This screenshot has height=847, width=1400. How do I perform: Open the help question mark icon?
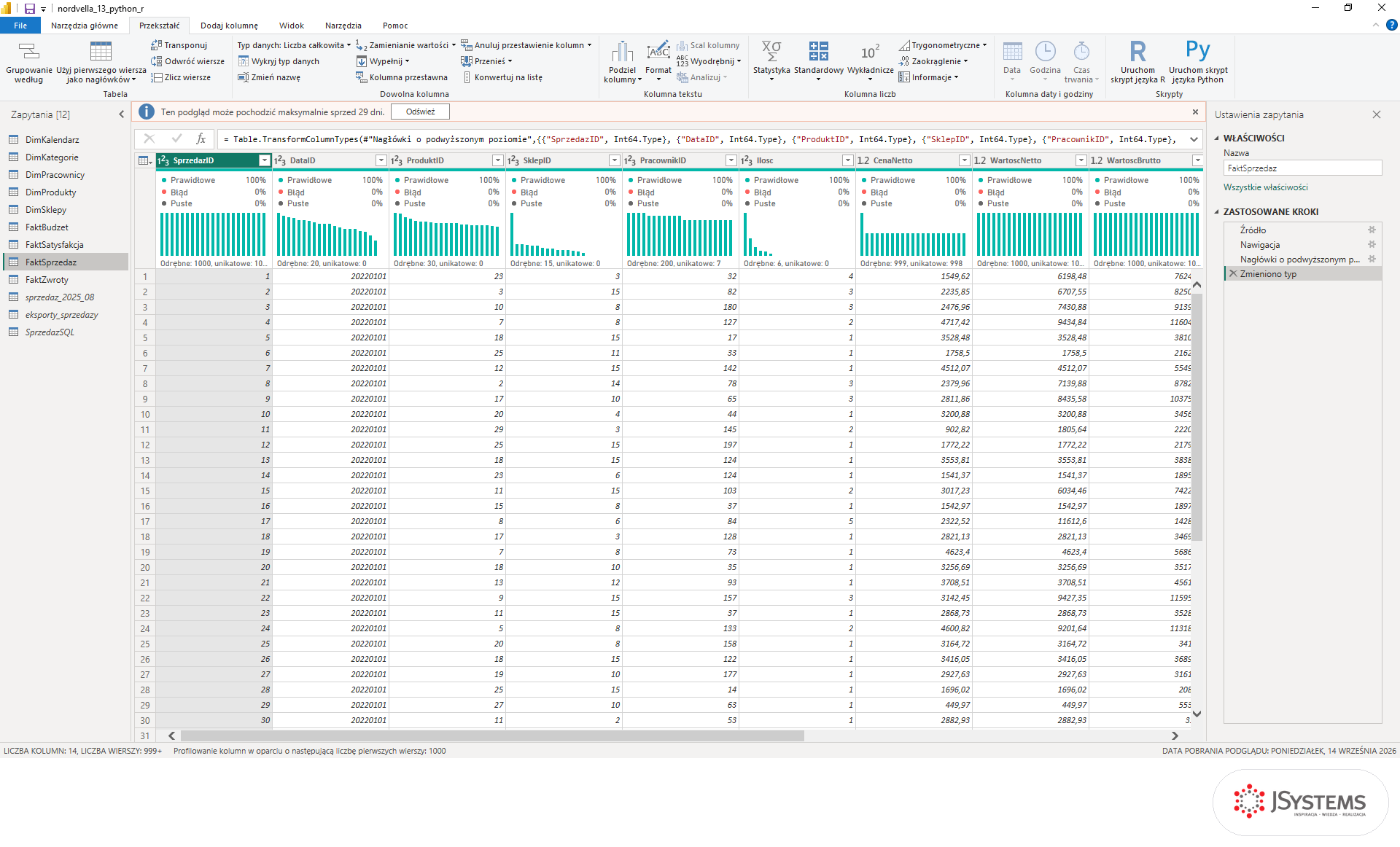(1391, 26)
